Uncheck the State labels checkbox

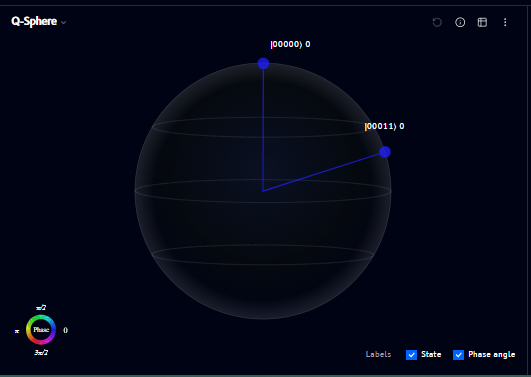tap(411, 355)
